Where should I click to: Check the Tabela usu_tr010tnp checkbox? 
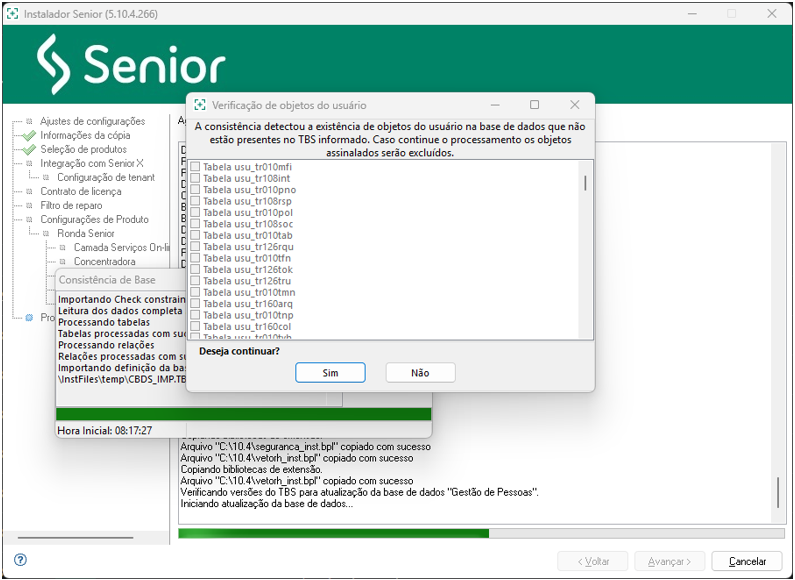195,315
